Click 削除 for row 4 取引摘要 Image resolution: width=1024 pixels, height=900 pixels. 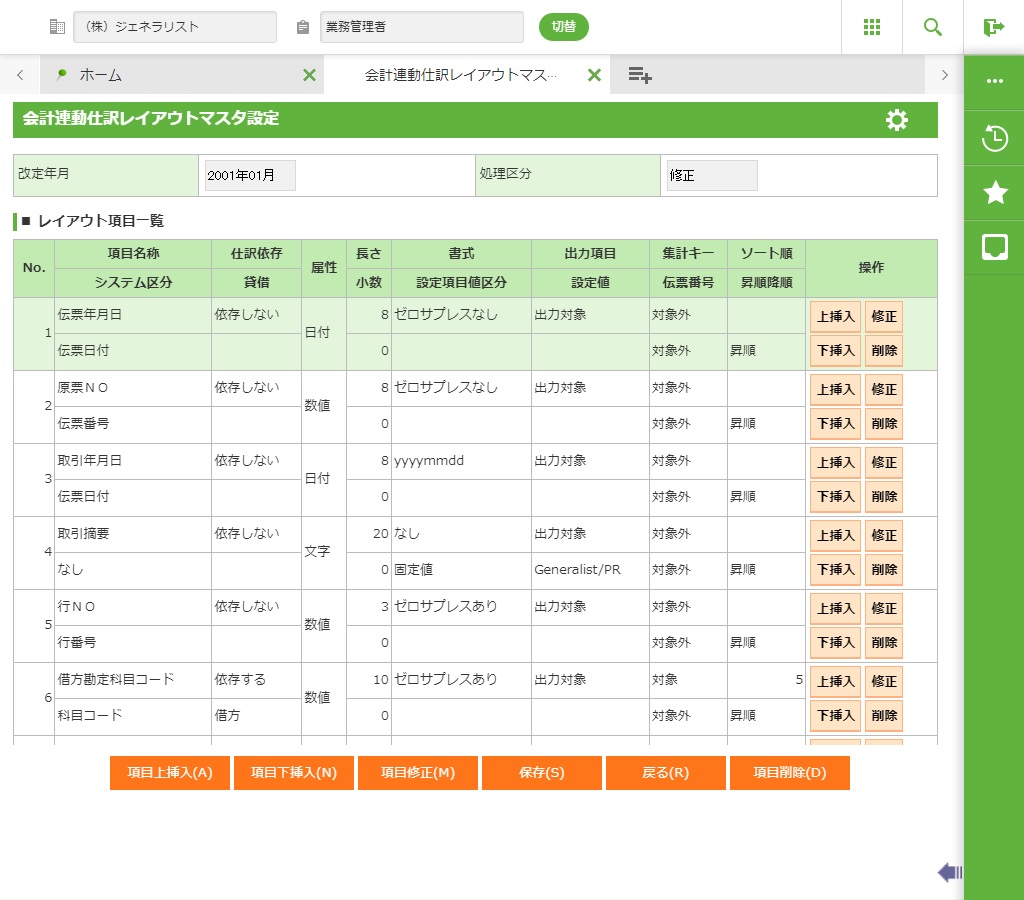(884, 569)
